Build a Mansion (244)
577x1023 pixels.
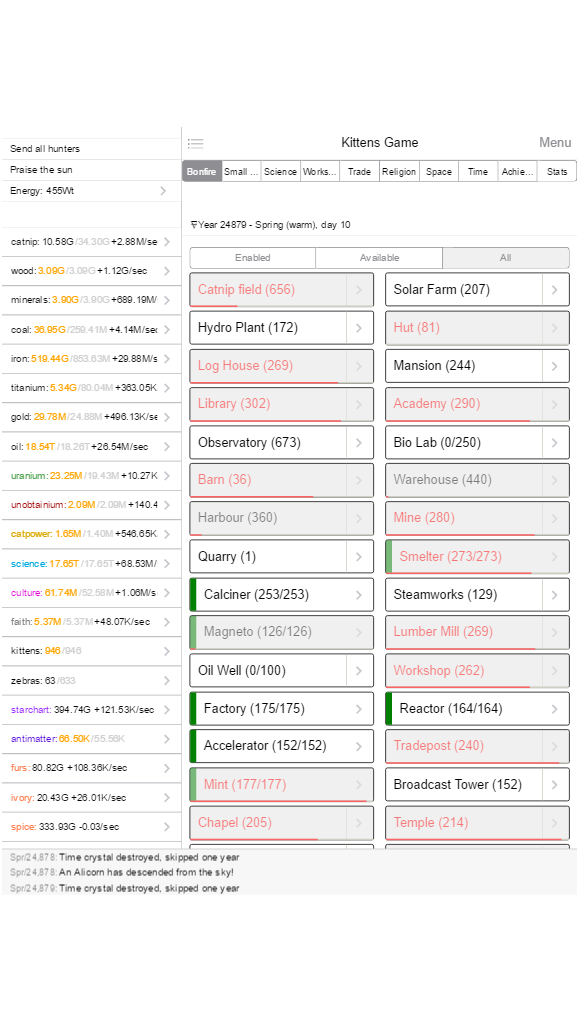pos(464,366)
